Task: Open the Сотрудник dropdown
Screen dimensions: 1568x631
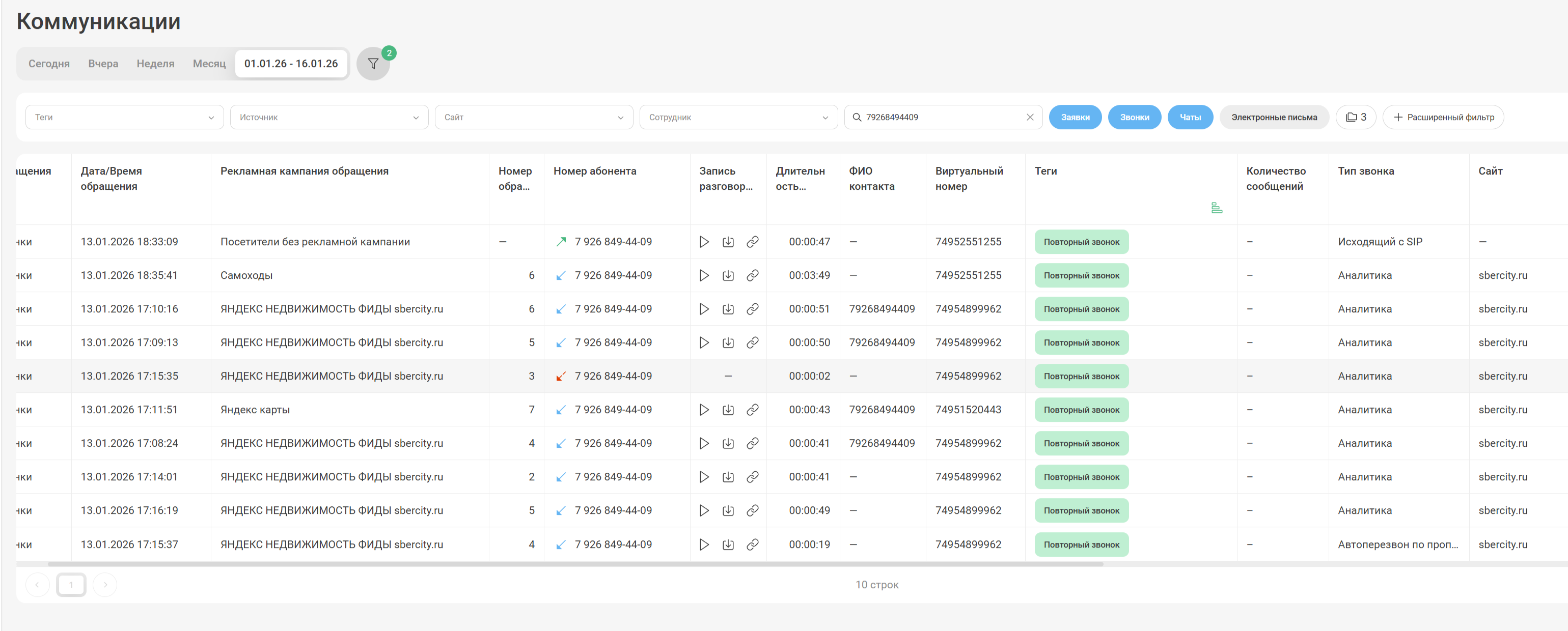Action: pos(738,117)
